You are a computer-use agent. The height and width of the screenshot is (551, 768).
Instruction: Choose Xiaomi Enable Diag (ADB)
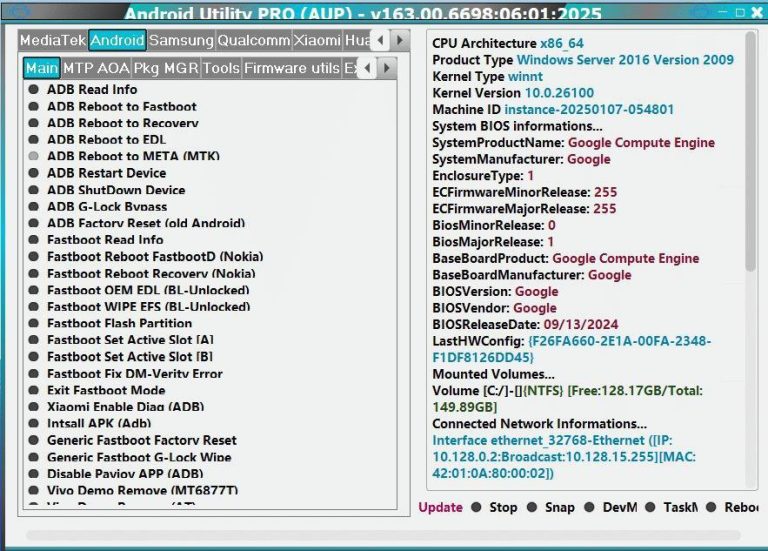(x=125, y=407)
